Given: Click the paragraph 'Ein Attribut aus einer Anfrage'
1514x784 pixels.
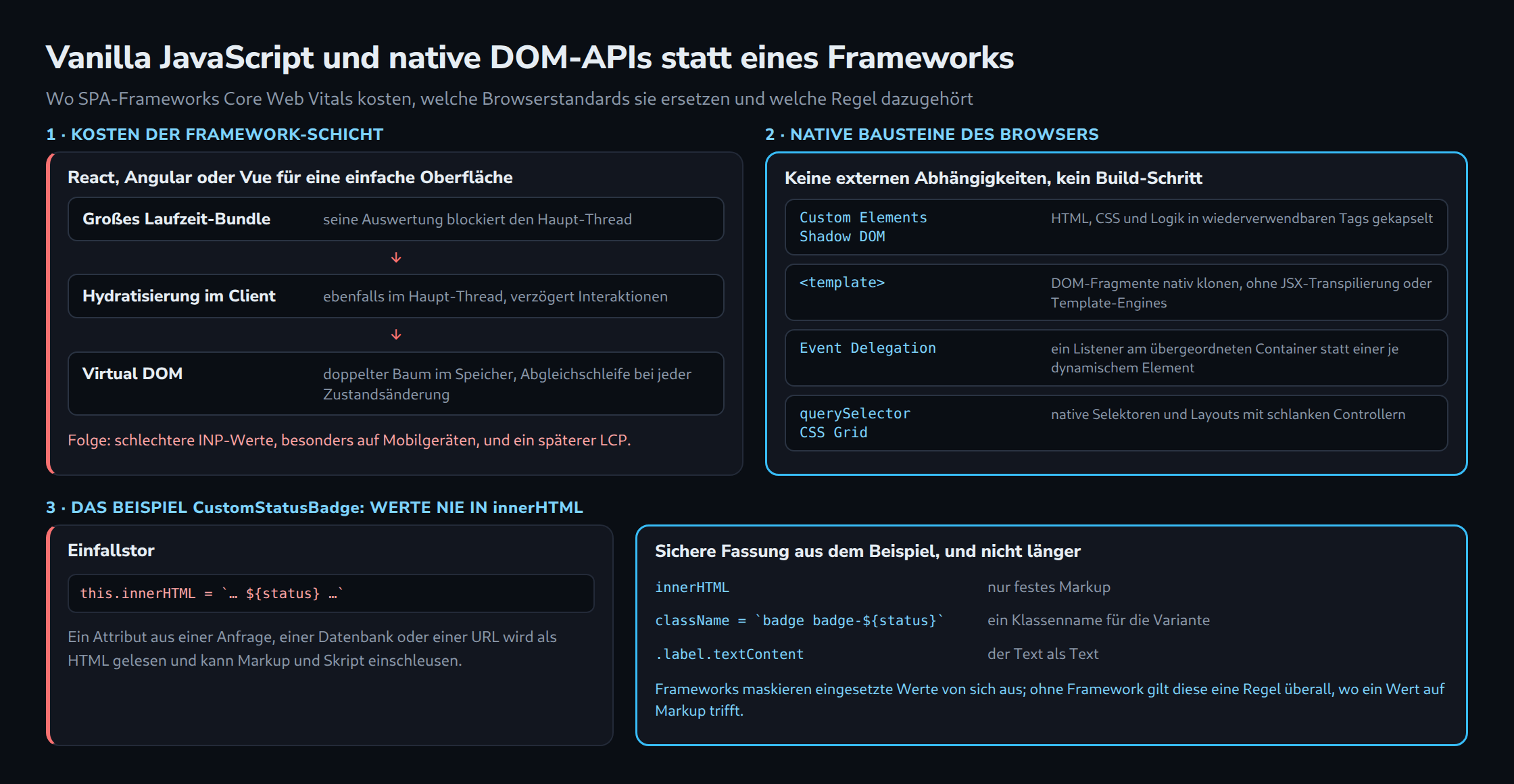Looking at the screenshot, I should (x=312, y=649).
